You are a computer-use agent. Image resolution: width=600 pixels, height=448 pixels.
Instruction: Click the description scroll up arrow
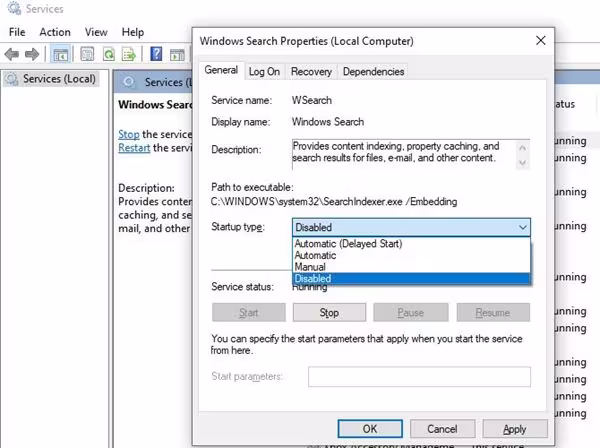(x=522, y=148)
